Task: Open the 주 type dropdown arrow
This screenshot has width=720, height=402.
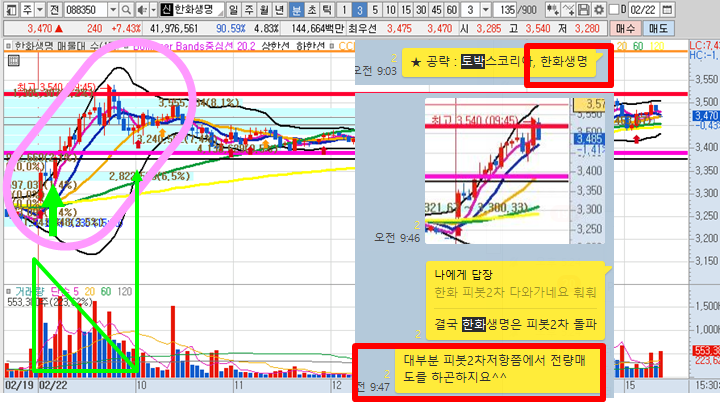Action: coord(40,10)
